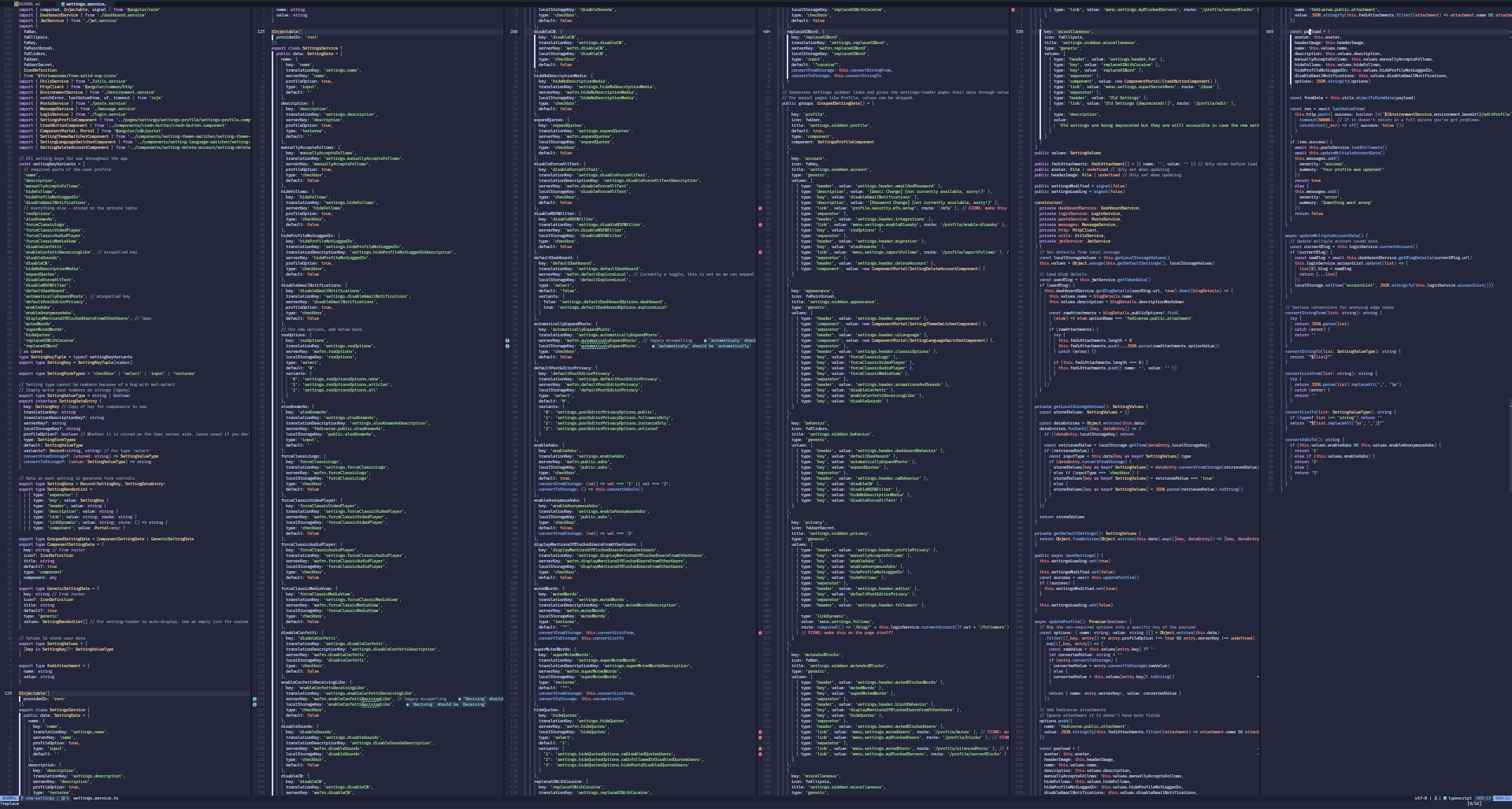Click the diagnostics count icon in statusline

click(65, 798)
